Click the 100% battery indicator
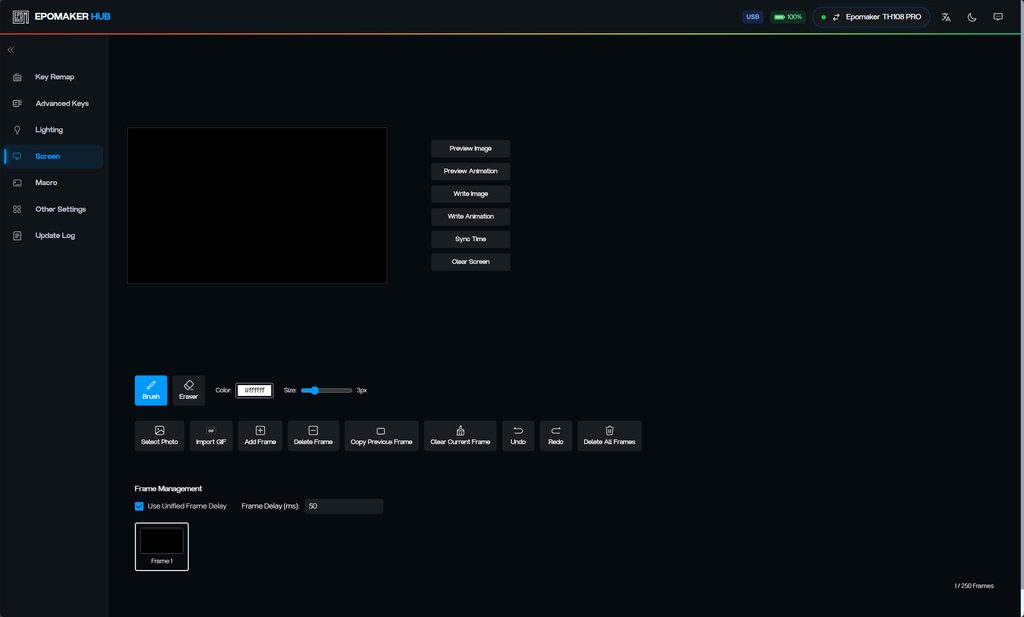 coord(788,17)
